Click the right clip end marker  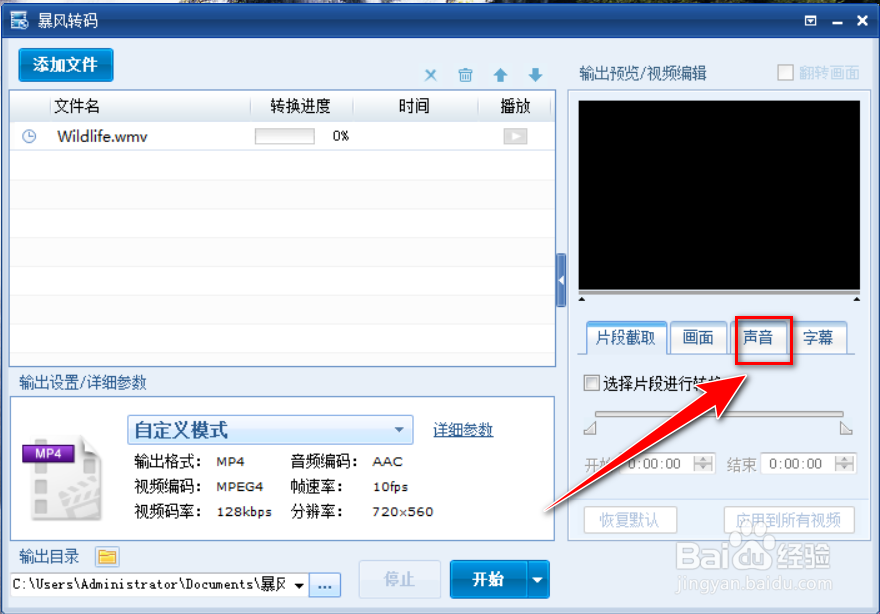[846, 429]
